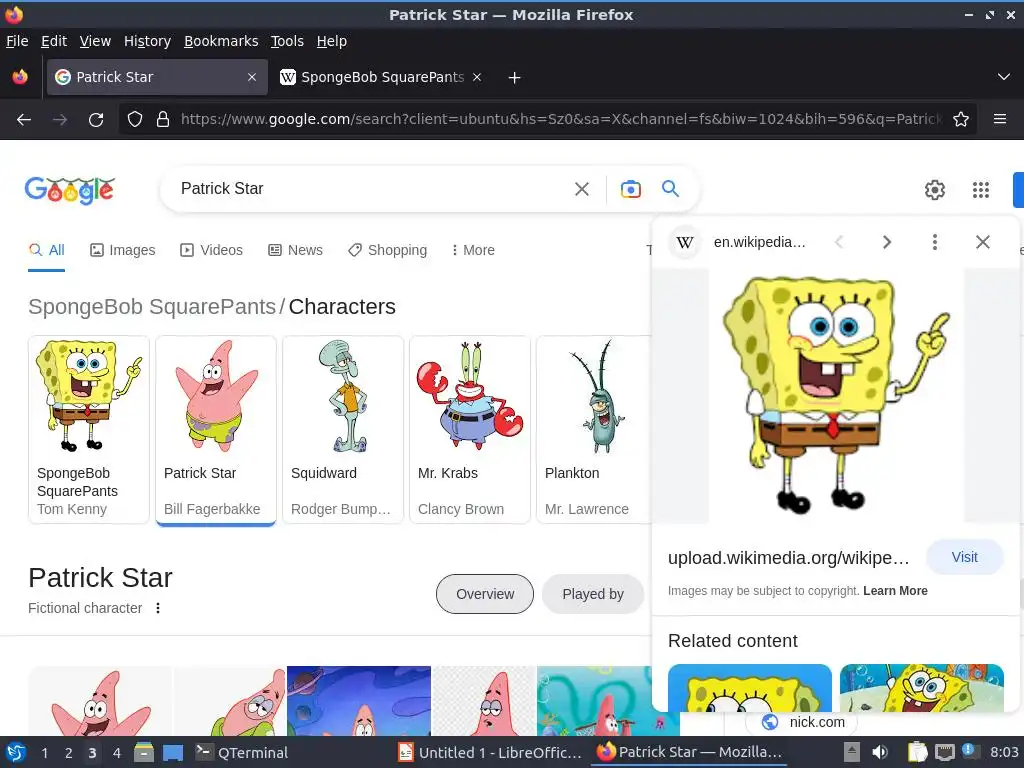Select the News search tab
The height and width of the screenshot is (768, 1024).
[x=296, y=250]
